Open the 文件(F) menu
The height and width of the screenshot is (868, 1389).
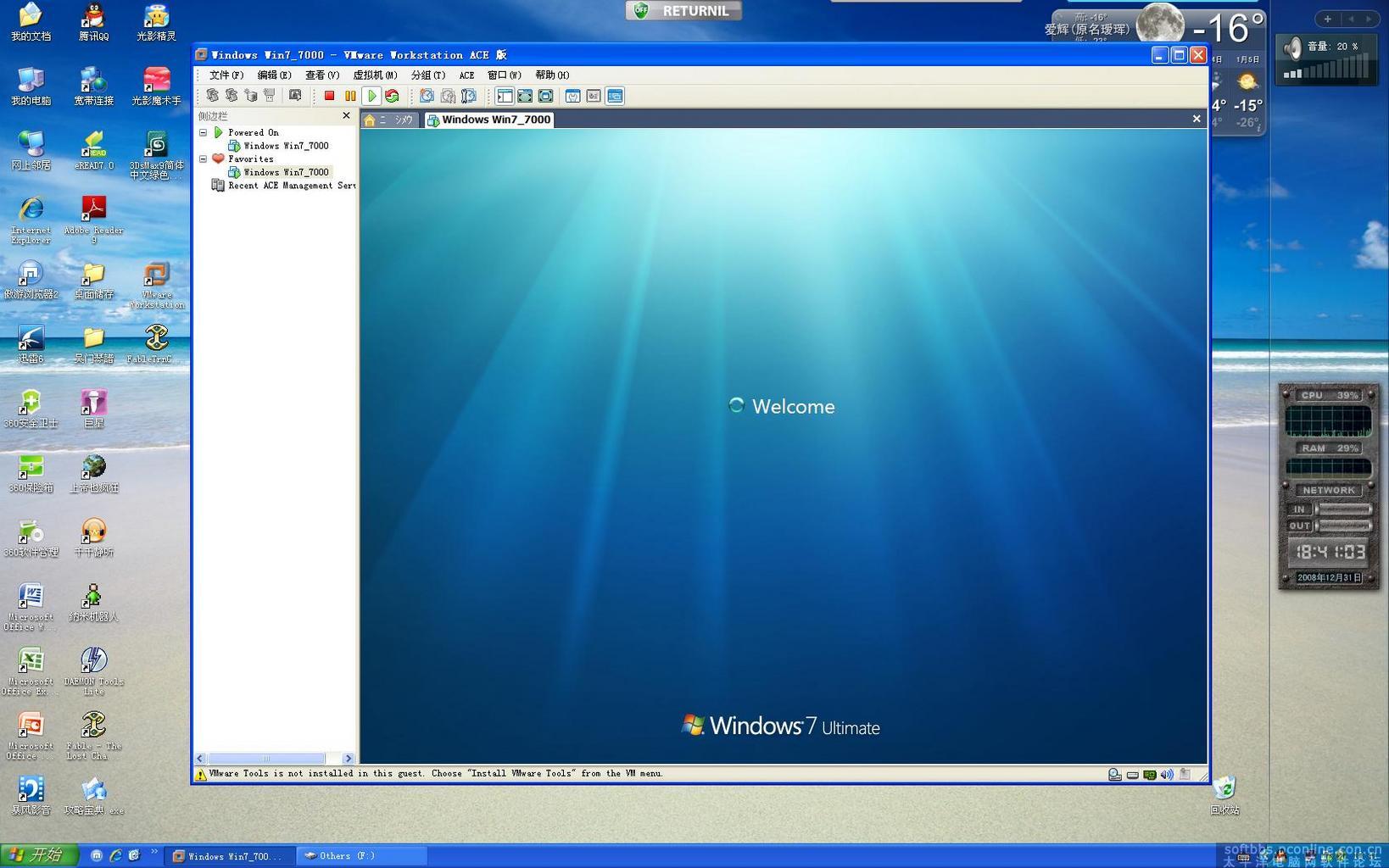[x=226, y=75]
